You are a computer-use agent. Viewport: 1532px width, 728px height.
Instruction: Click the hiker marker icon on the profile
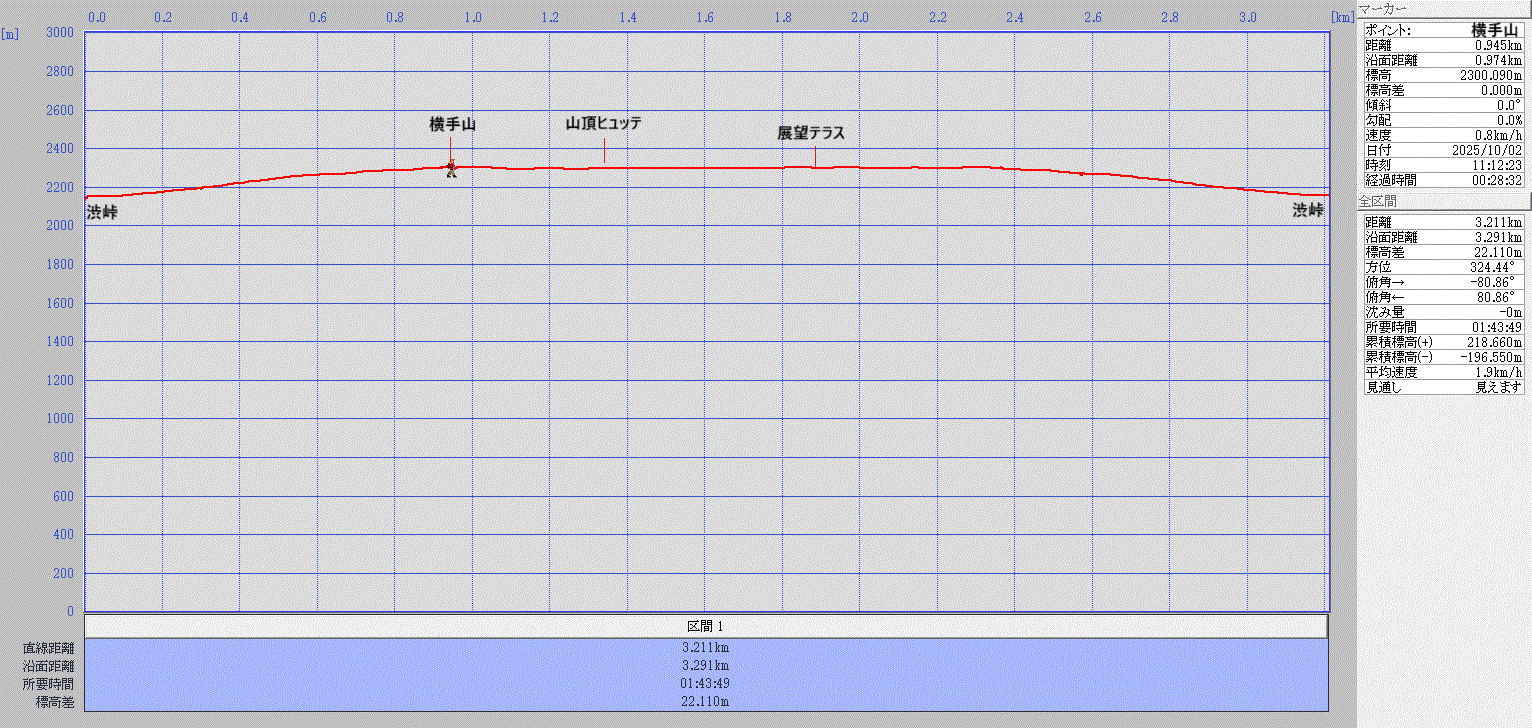point(451,169)
